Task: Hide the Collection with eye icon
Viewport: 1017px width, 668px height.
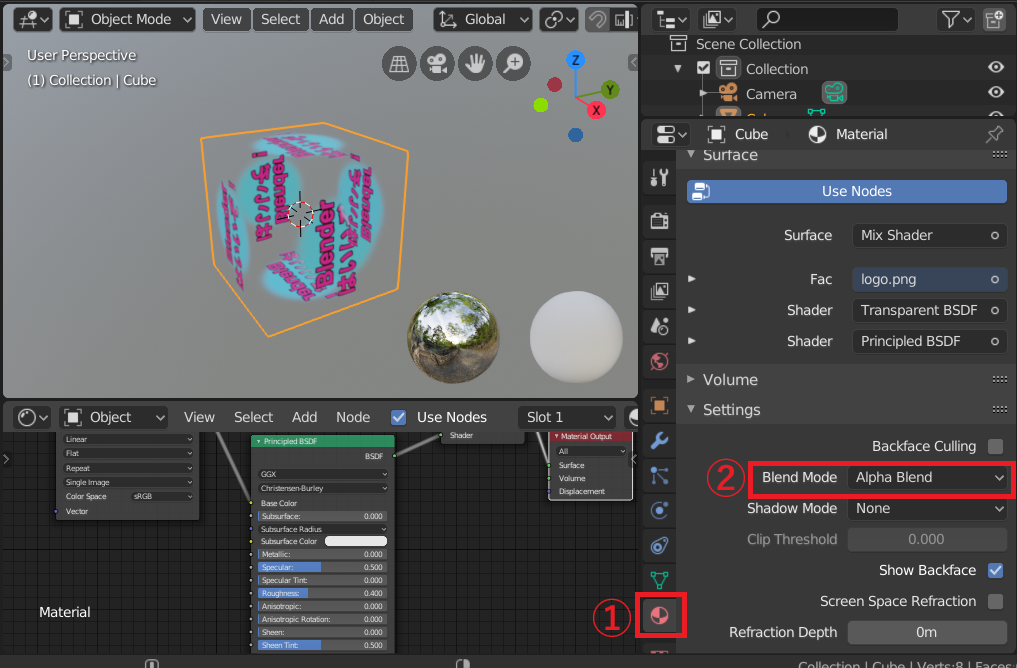Action: (996, 67)
